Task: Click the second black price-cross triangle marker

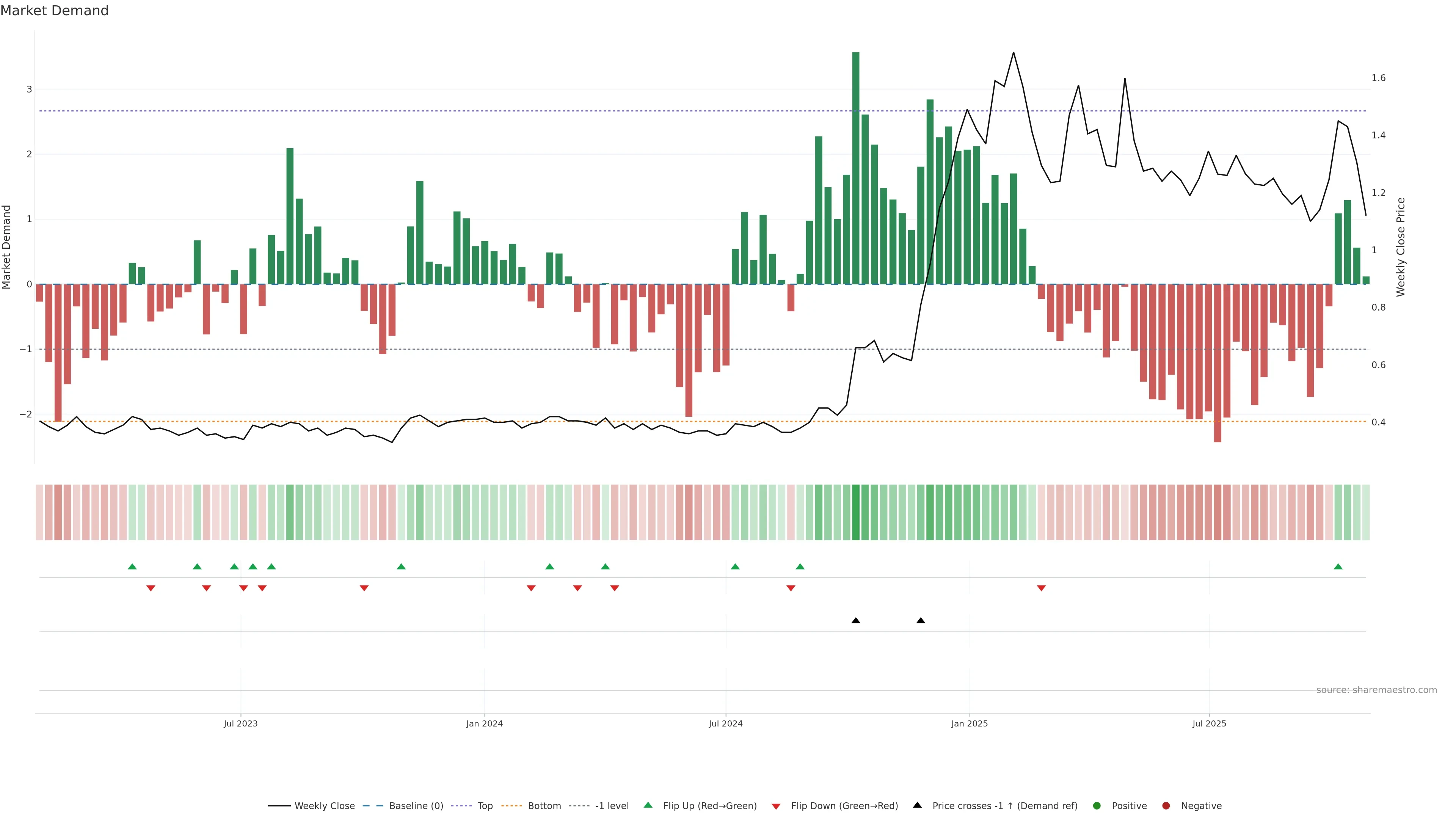Action: (921, 621)
